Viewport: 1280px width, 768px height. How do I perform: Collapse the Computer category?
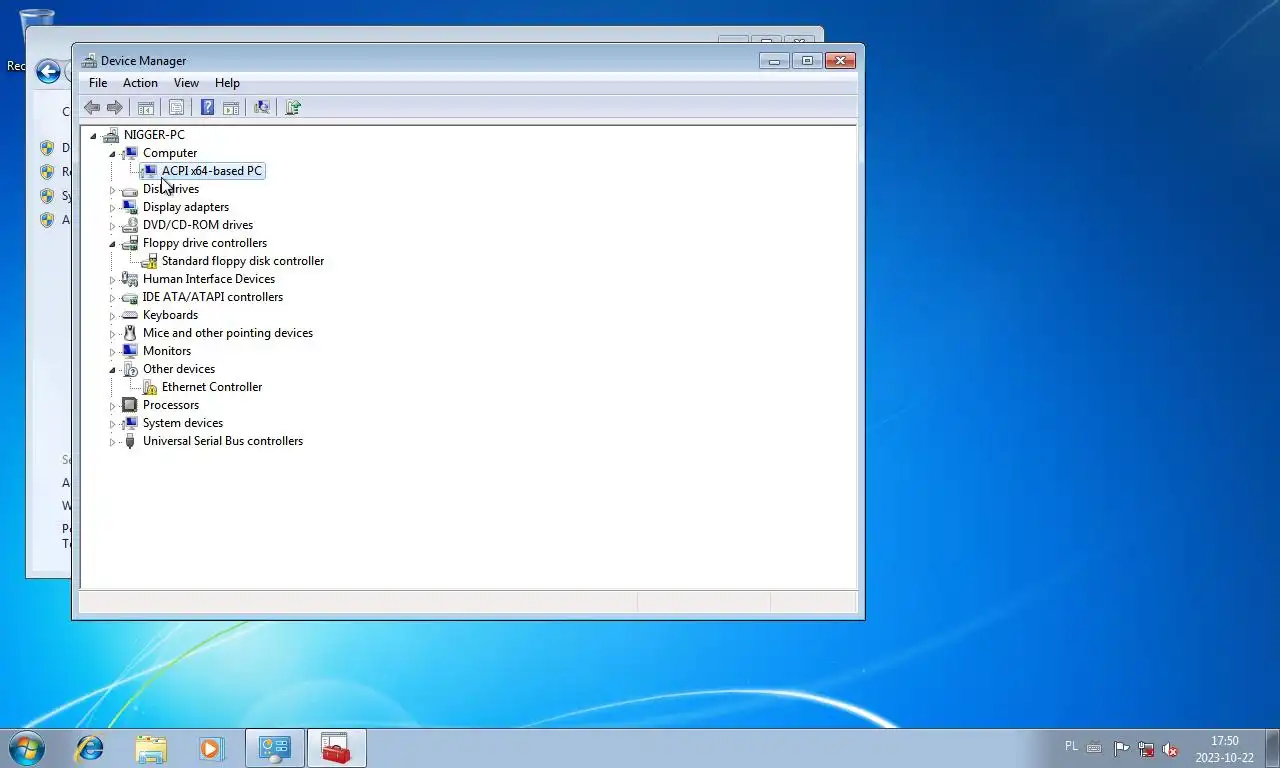tap(112, 154)
